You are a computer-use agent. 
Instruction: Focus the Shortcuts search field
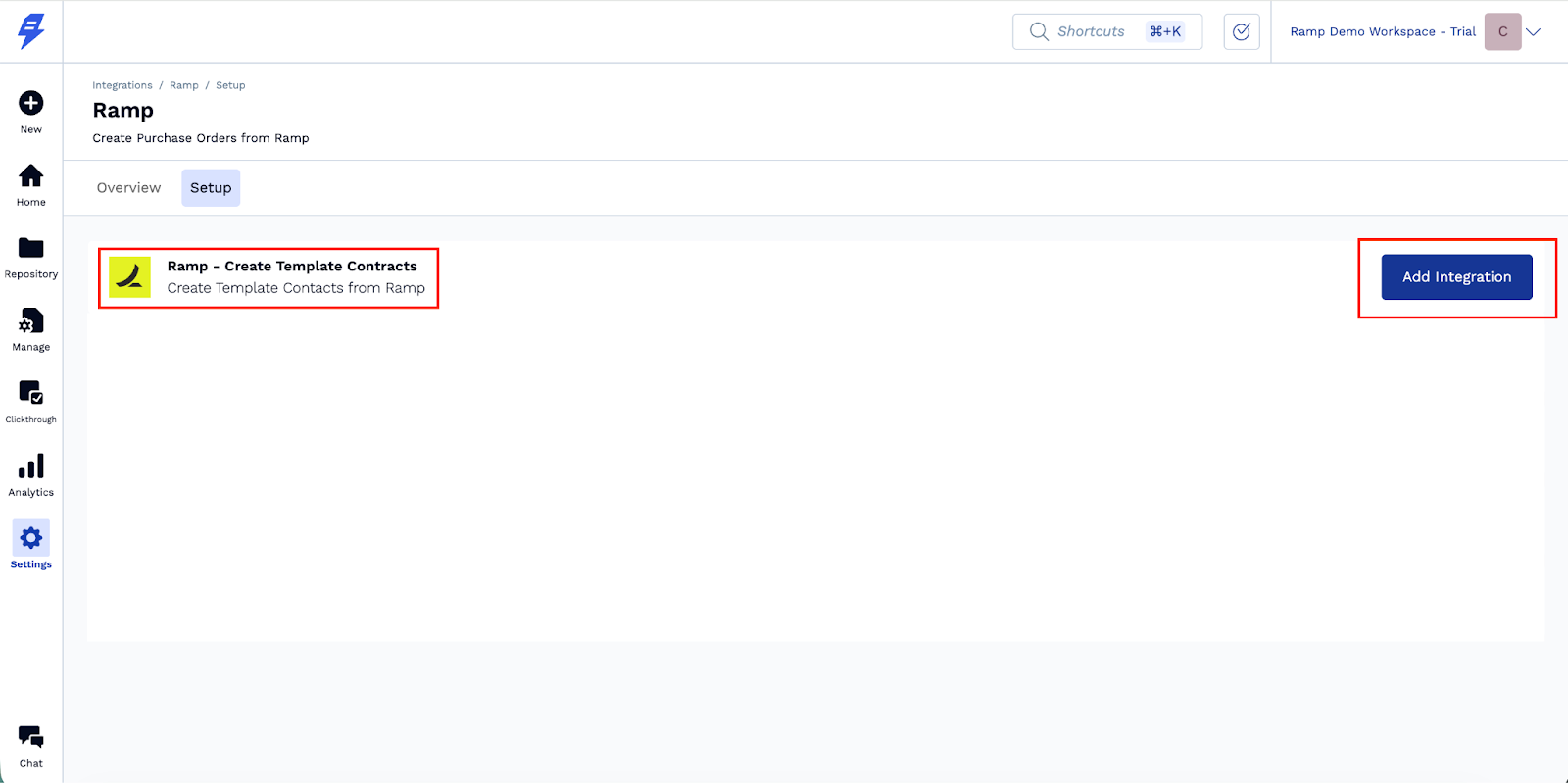1107,31
